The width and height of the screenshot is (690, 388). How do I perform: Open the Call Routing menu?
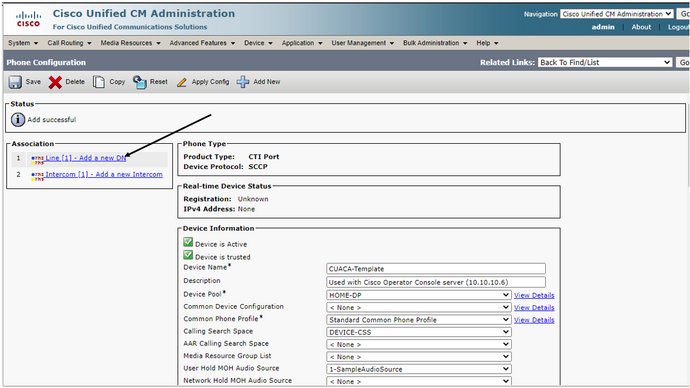point(69,43)
